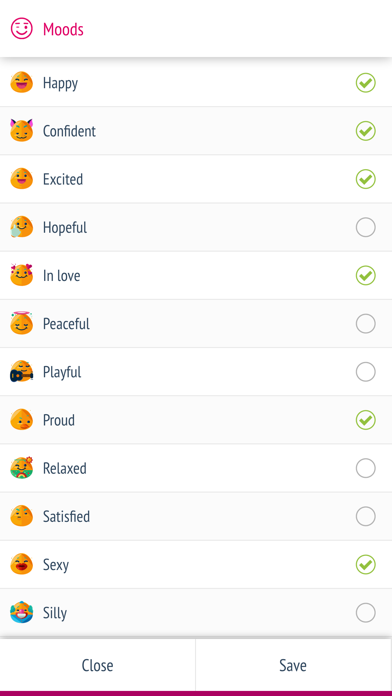Viewport: 392px width, 696px height.
Task: Choose the Peaceful mood row label
Action: click(66, 324)
